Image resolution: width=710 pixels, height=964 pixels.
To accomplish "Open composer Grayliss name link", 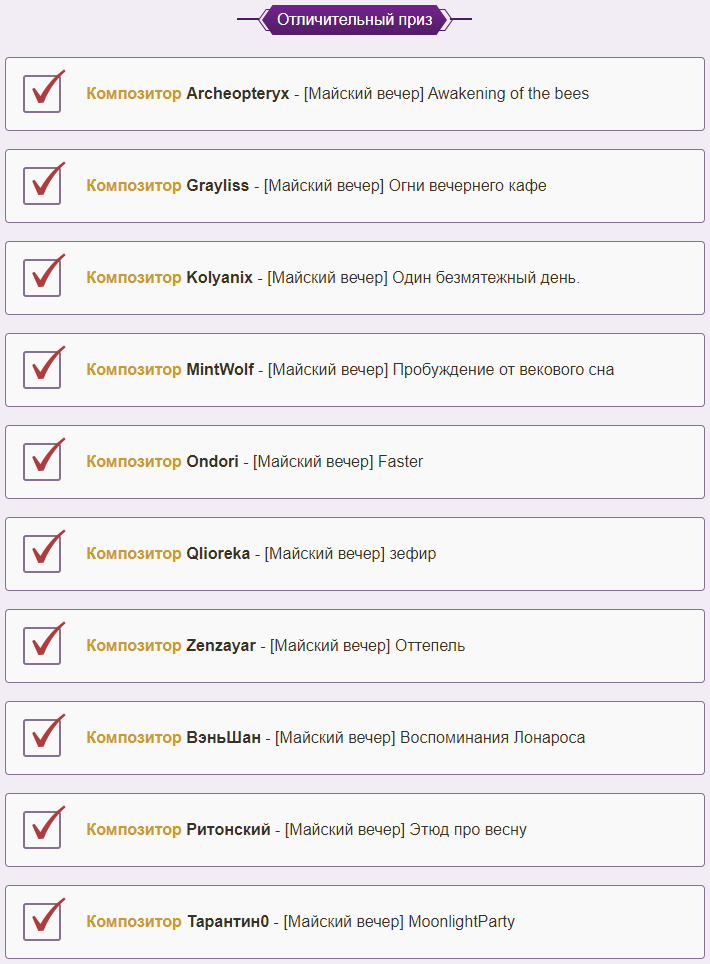I will pyautogui.click(x=218, y=186).
